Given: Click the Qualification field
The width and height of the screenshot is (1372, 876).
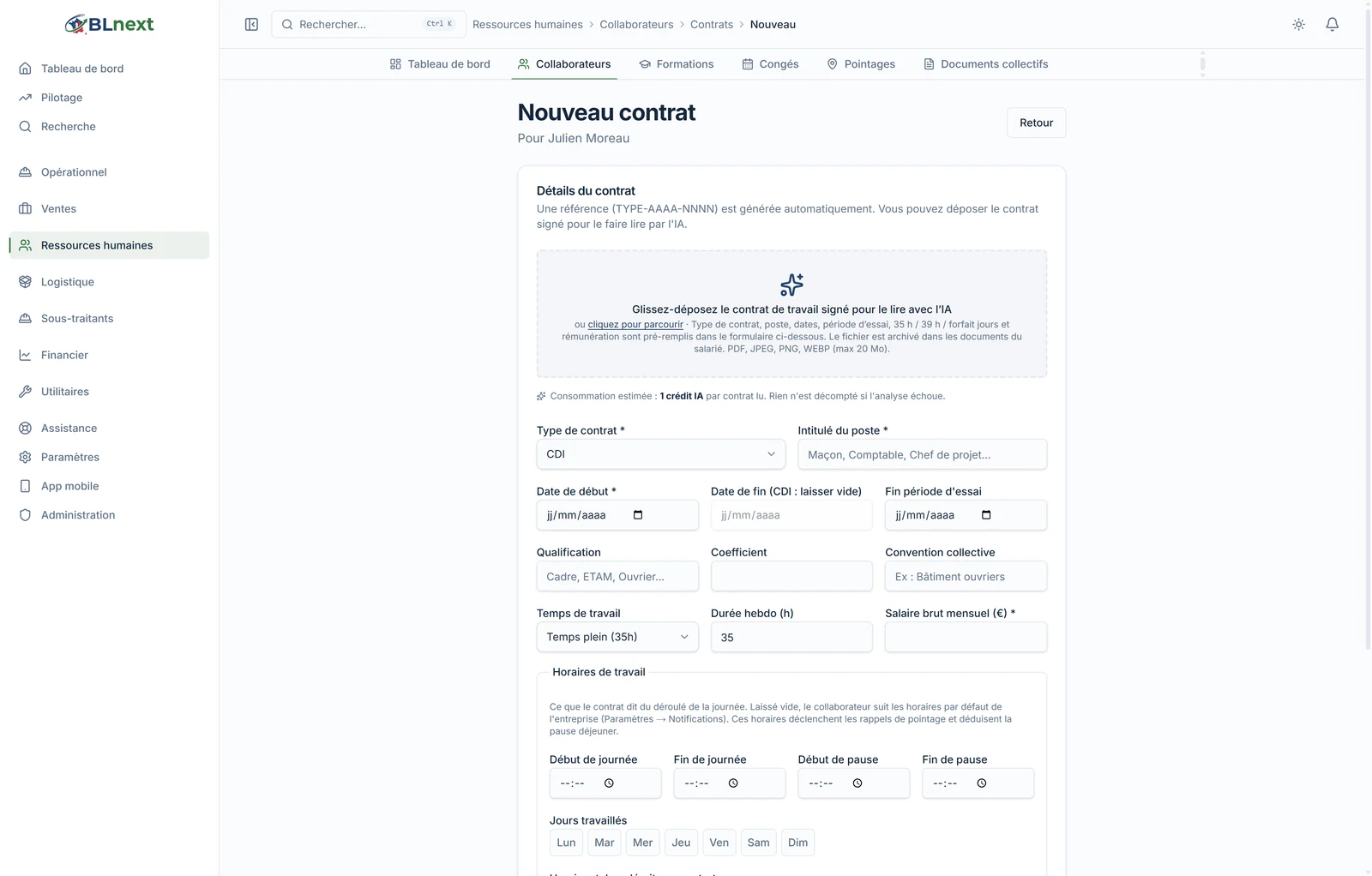Looking at the screenshot, I should (617, 576).
